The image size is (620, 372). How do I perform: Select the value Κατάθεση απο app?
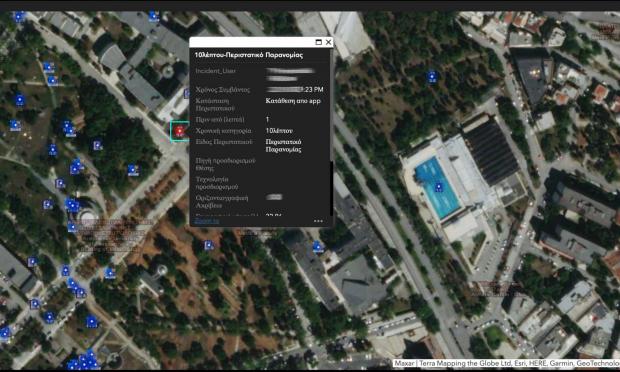click(293, 101)
